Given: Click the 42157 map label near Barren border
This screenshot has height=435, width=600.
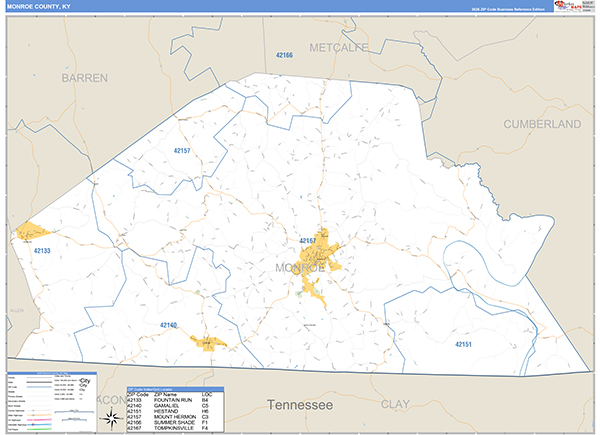Looking at the screenshot, I should [182, 151].
